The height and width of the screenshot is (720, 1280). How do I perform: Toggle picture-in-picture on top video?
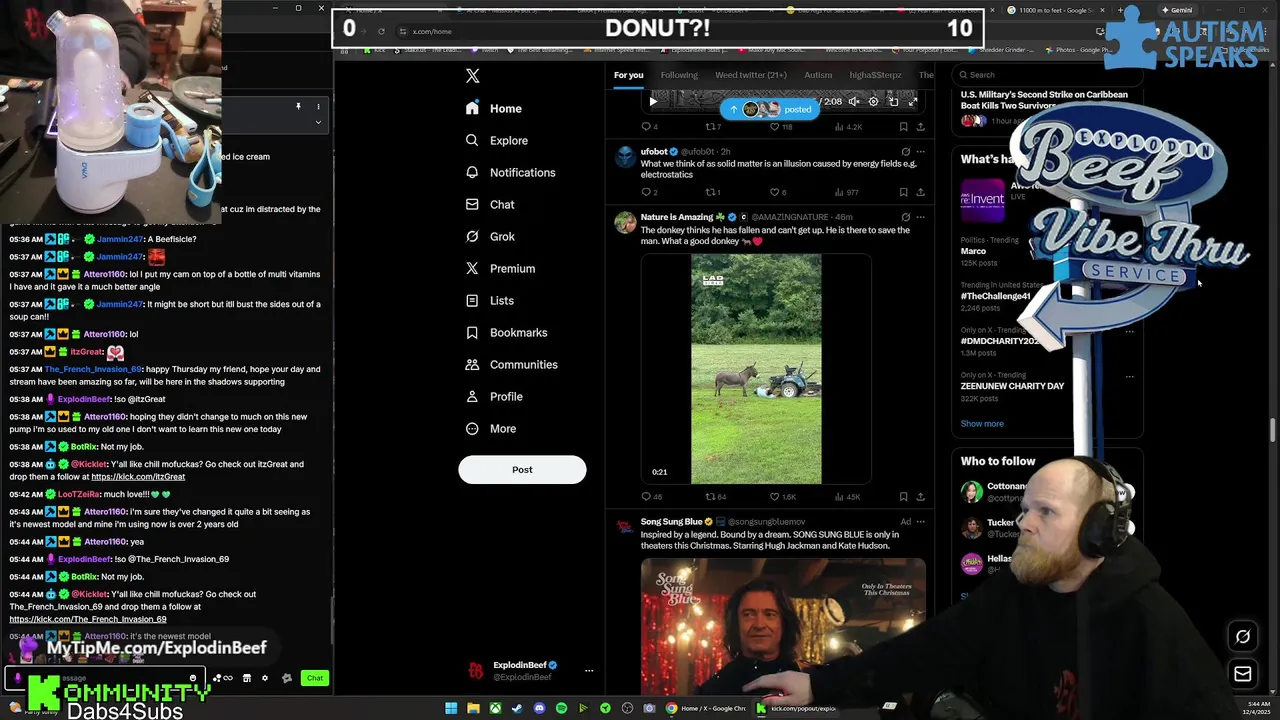[x=893, y=101]
